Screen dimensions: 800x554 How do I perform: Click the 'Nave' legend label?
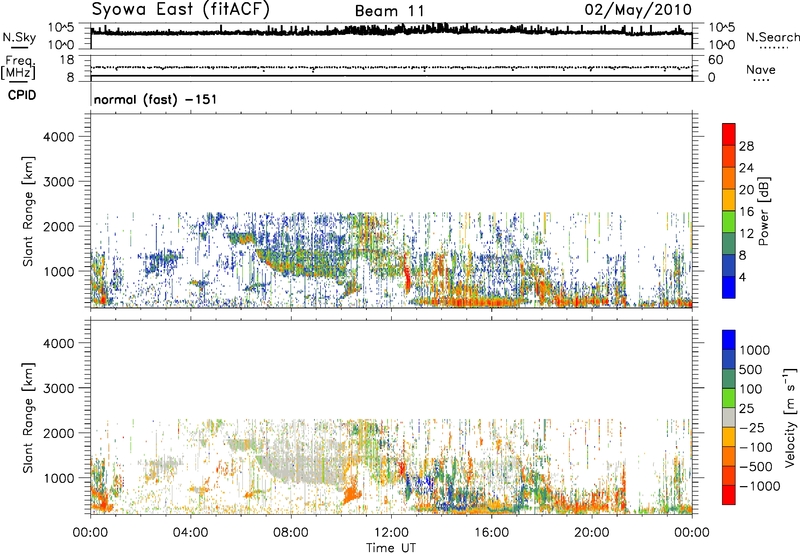[761, 69]
